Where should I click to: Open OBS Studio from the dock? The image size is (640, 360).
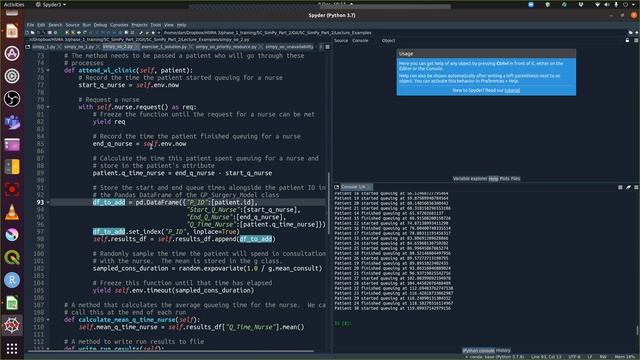[12, 98]
